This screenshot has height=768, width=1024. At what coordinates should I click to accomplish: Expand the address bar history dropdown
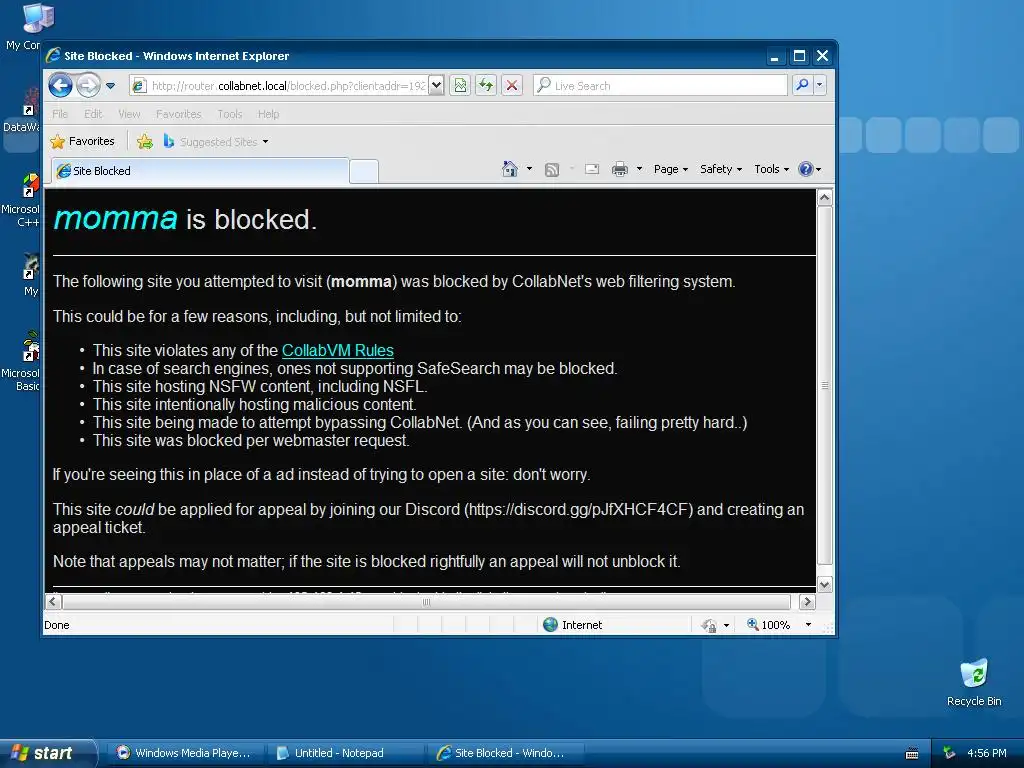click(437, 86)
